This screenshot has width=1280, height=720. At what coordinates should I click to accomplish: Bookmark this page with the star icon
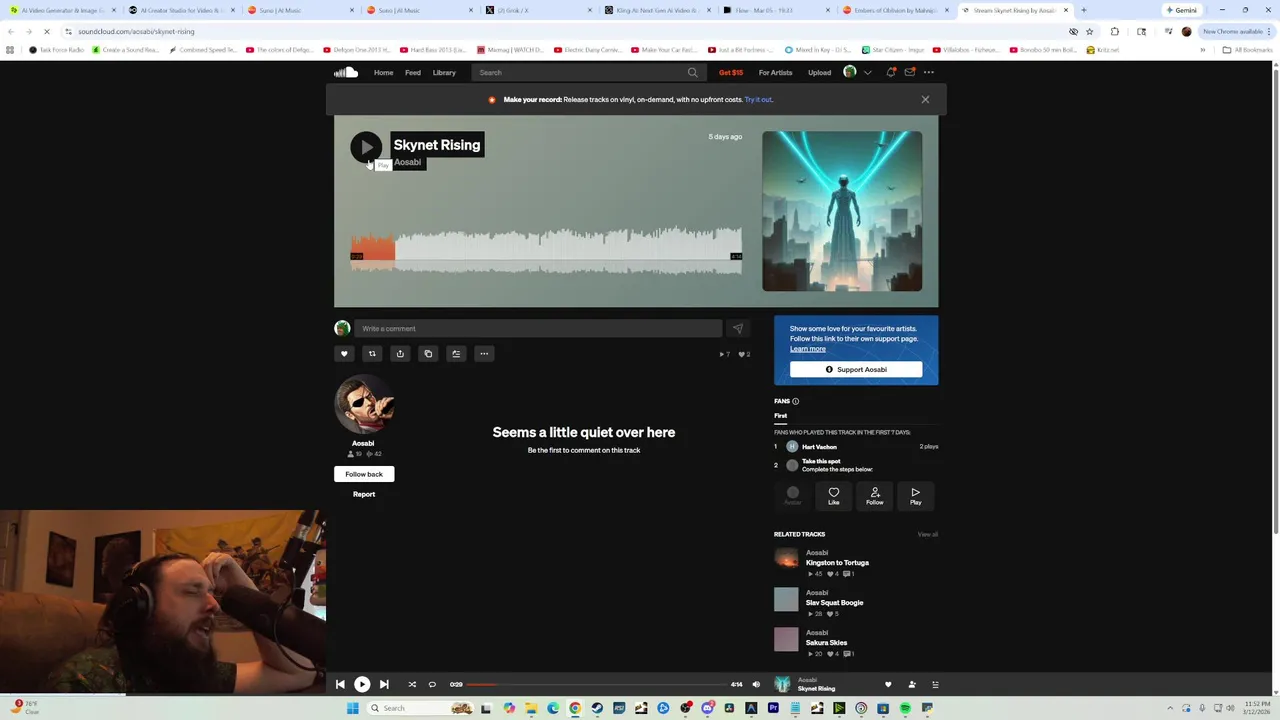1090,31
